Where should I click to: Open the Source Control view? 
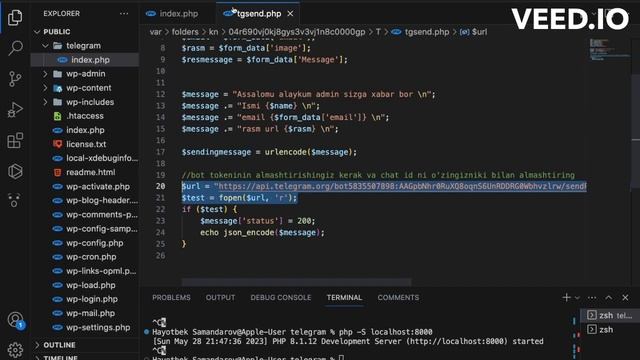coord(15,78)
